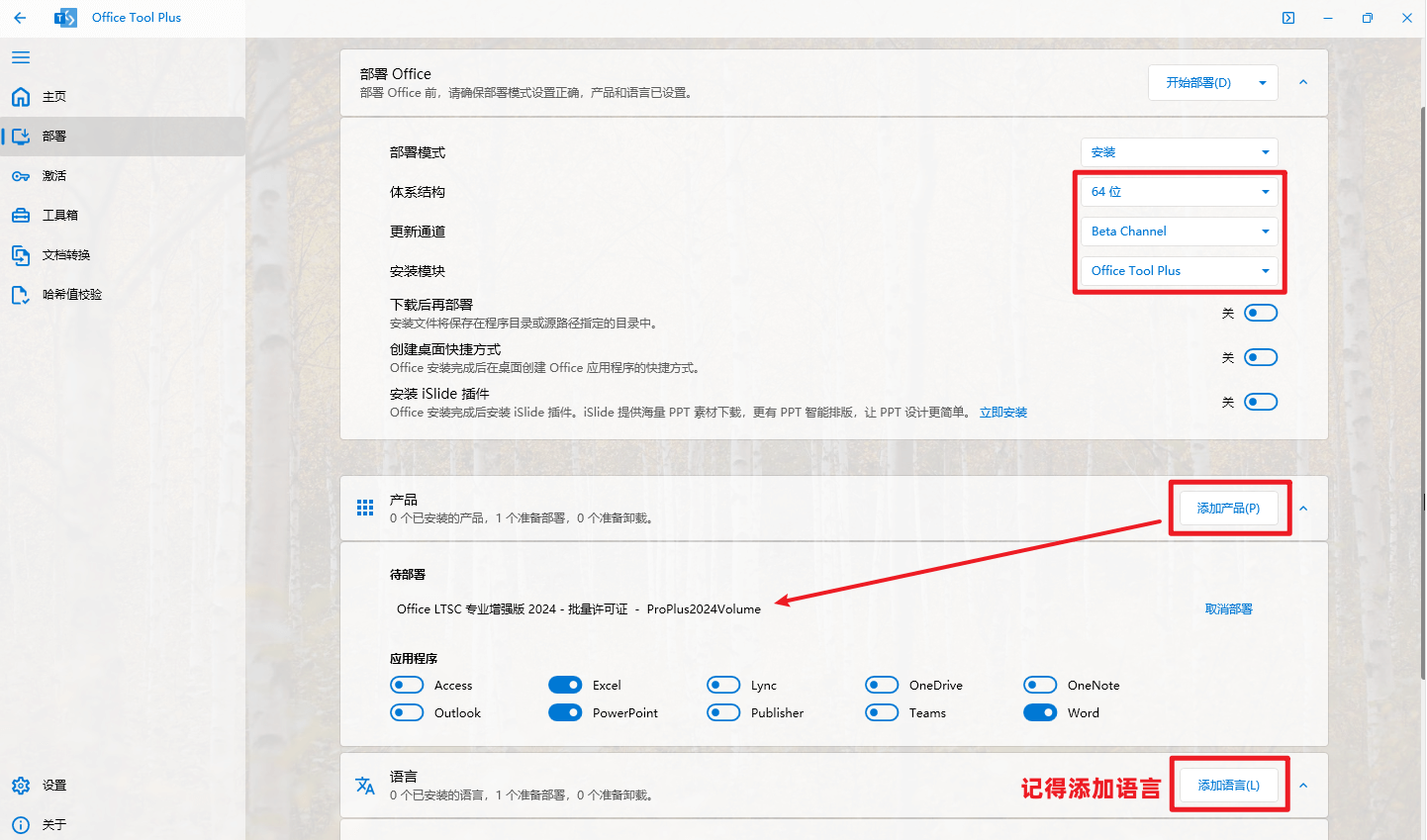Screen dimensions: 1427x840
Task: Open the 哈希值校验 hash verification icon
Action: (20, 294)
